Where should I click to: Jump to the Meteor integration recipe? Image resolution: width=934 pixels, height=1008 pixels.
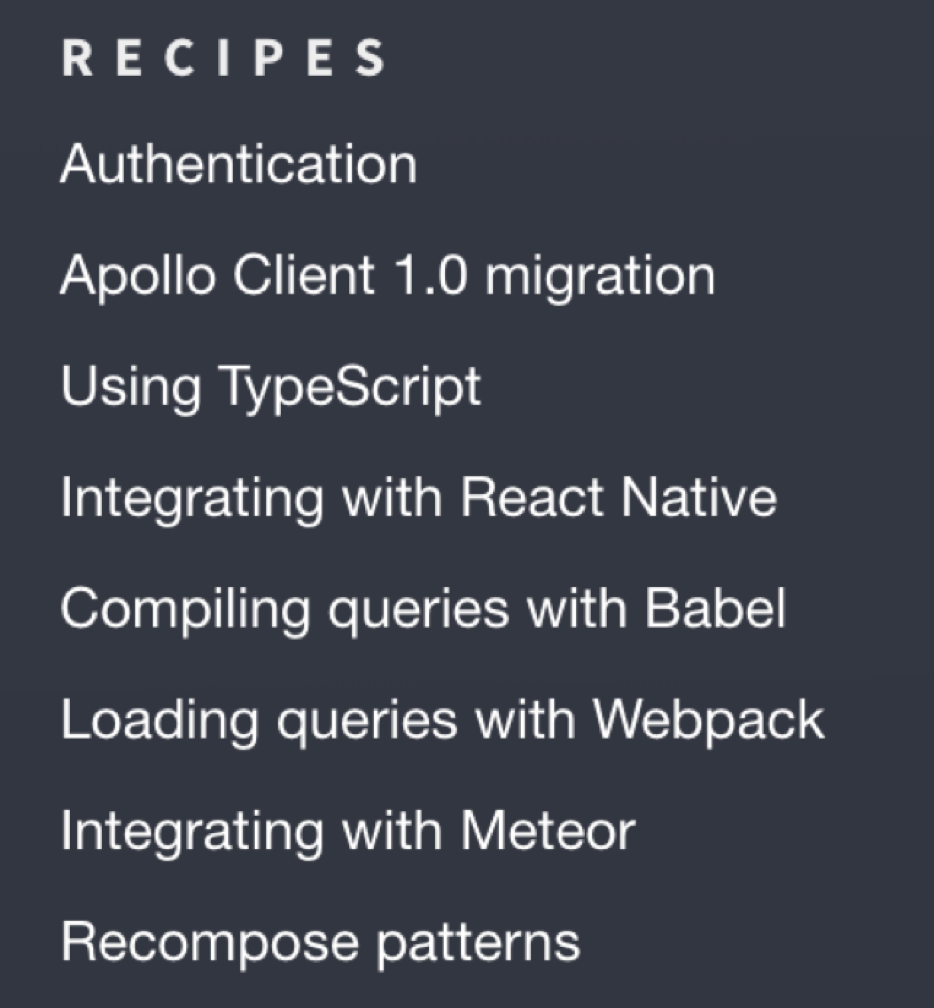click(347, 831)
